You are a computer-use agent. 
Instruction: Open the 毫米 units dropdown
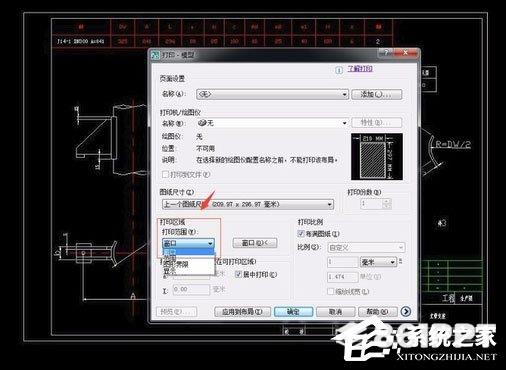pyautogui.click(x=378, y=262)
